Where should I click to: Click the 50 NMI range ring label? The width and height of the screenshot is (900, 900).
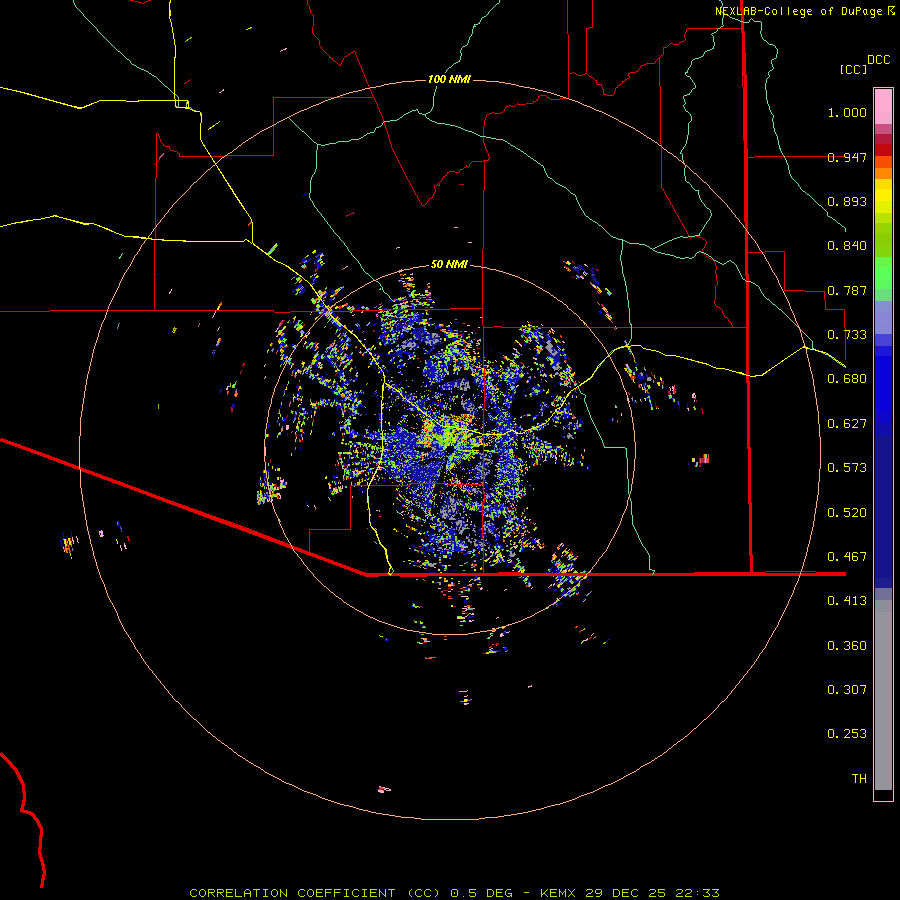[449, 264]
